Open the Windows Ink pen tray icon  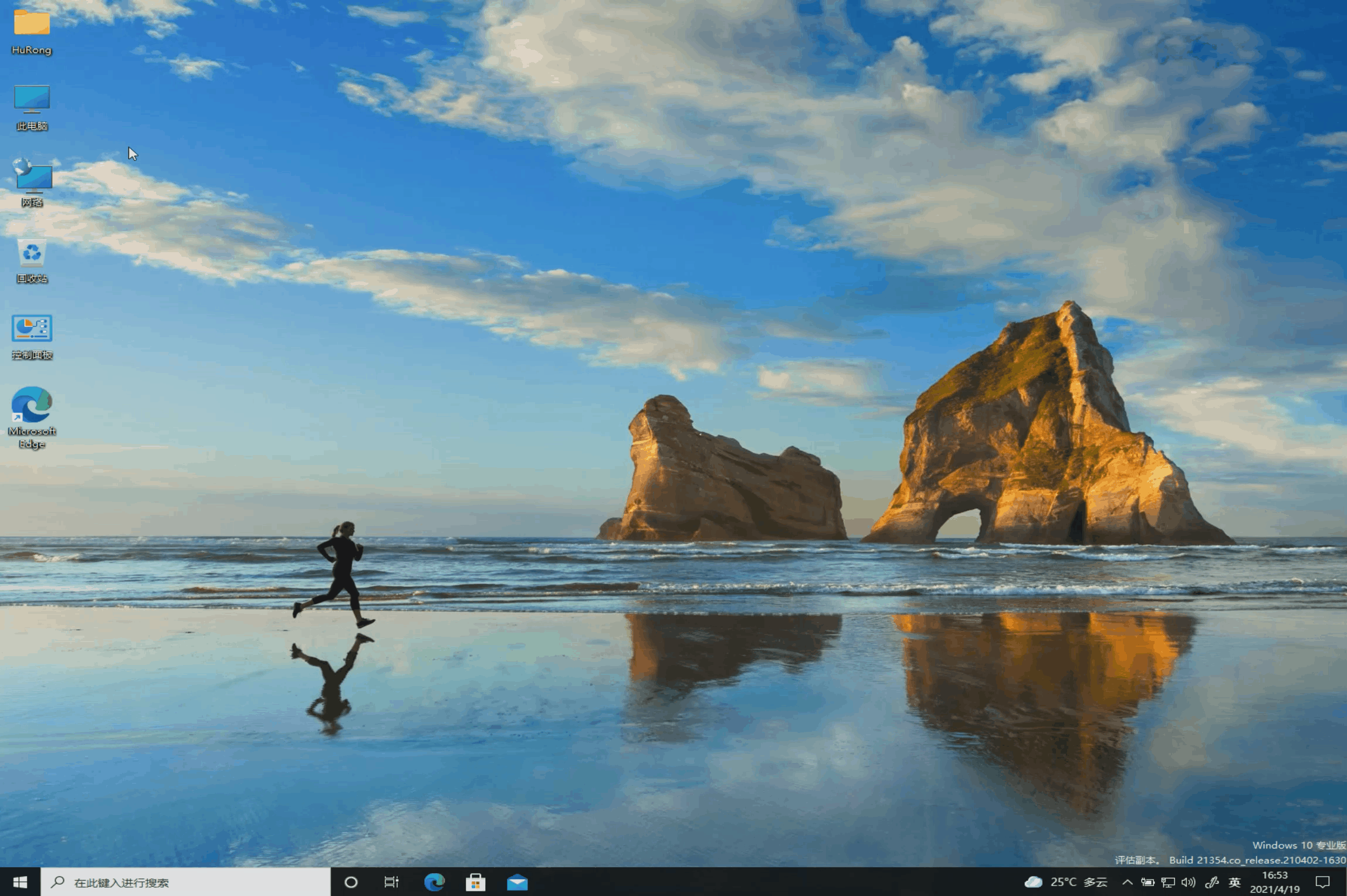(x=1211, y=882)
